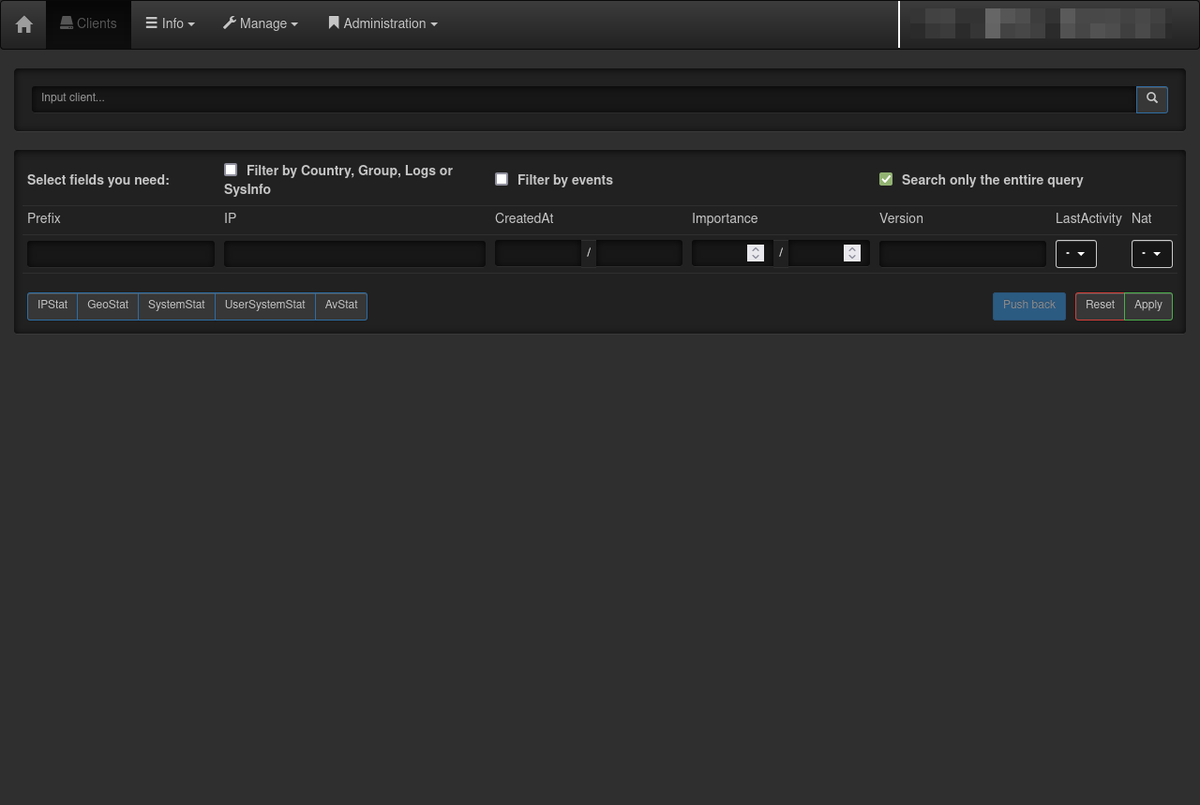This screenshot has width=1200, height=805.
Task: Focus the Input client search field
Action: click(x=584, y=98)
